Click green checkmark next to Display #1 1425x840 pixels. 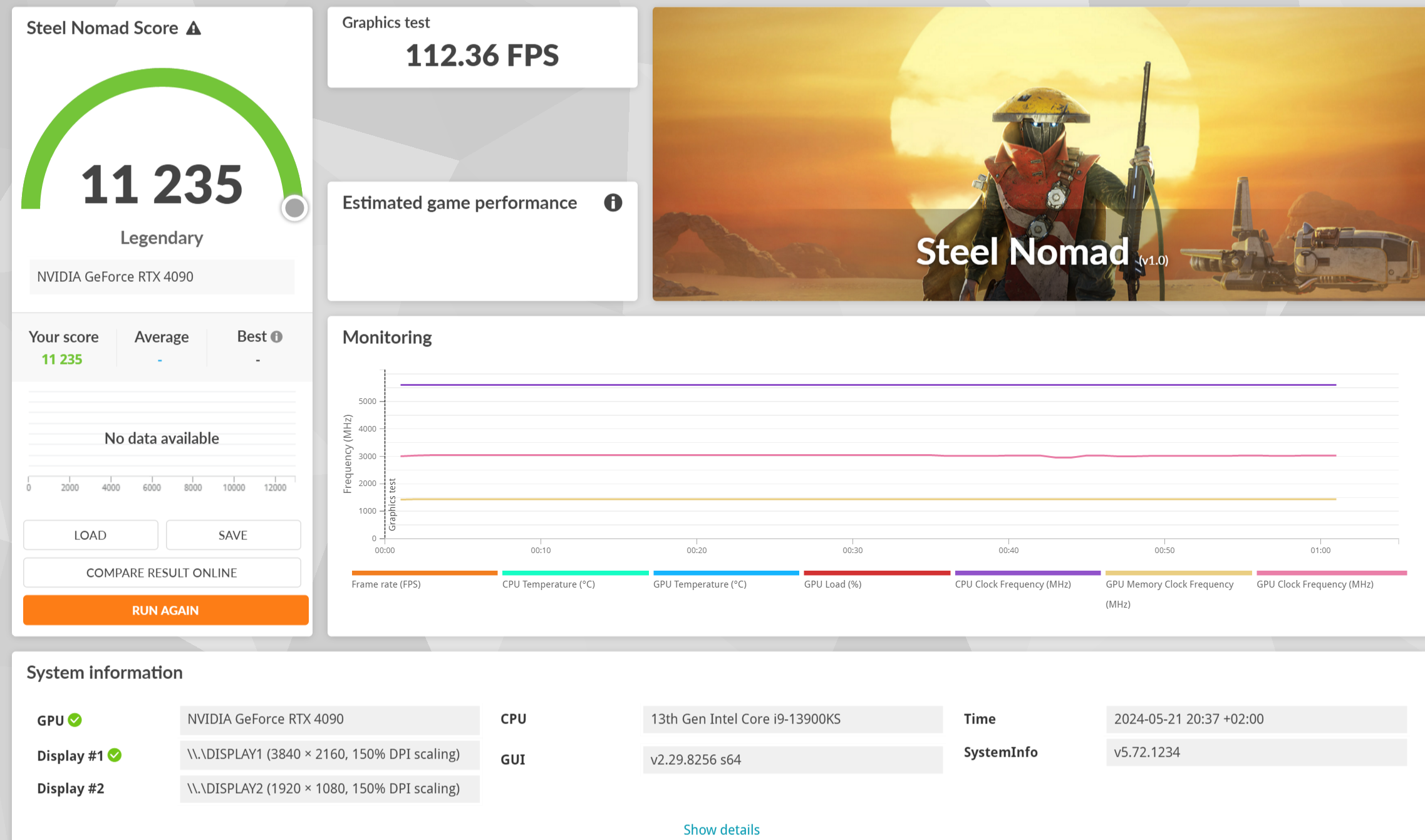point(115,755)
